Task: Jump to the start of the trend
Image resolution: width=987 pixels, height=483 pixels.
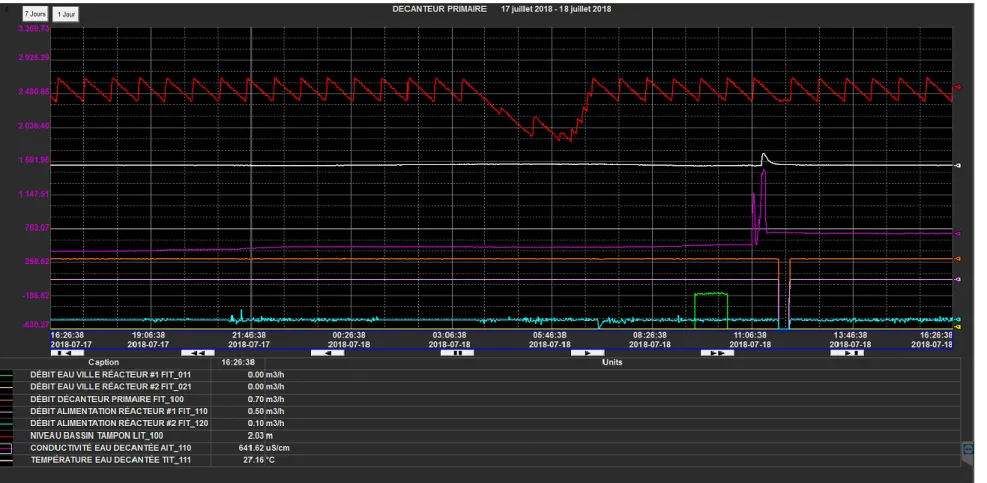Action: 66,353
